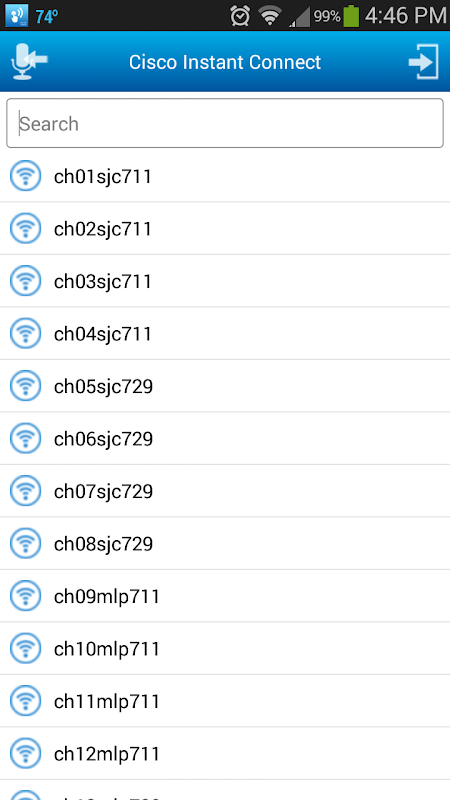Open channel ch02sjc711
This screenshot has height=800, width=450.
[225, 229]
